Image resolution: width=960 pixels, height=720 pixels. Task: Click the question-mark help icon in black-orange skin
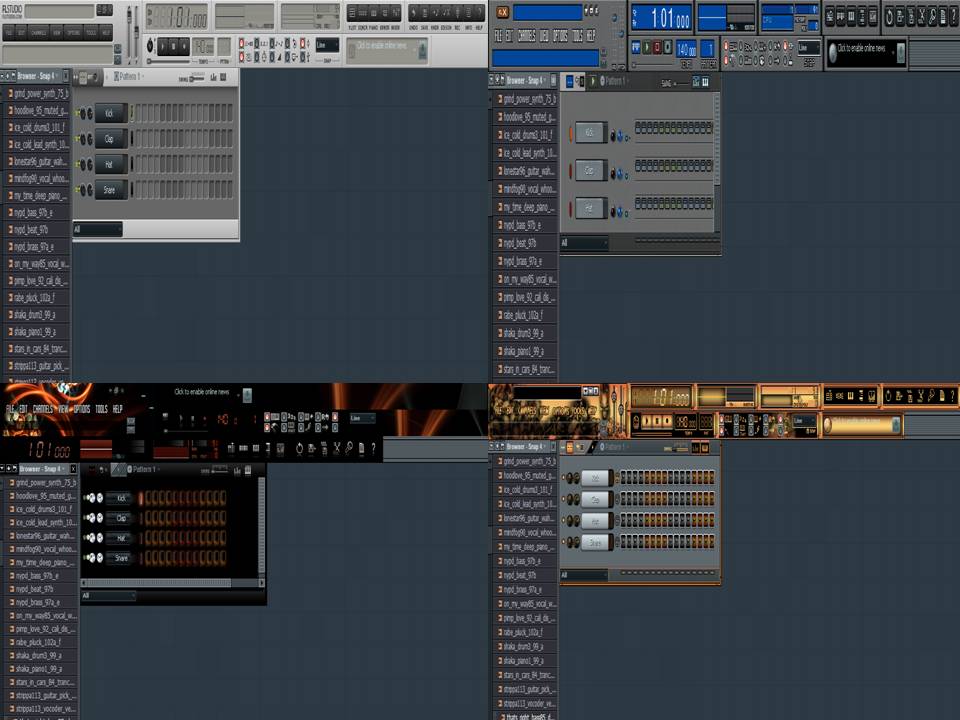pyautogui.click(x=373, y=449)
